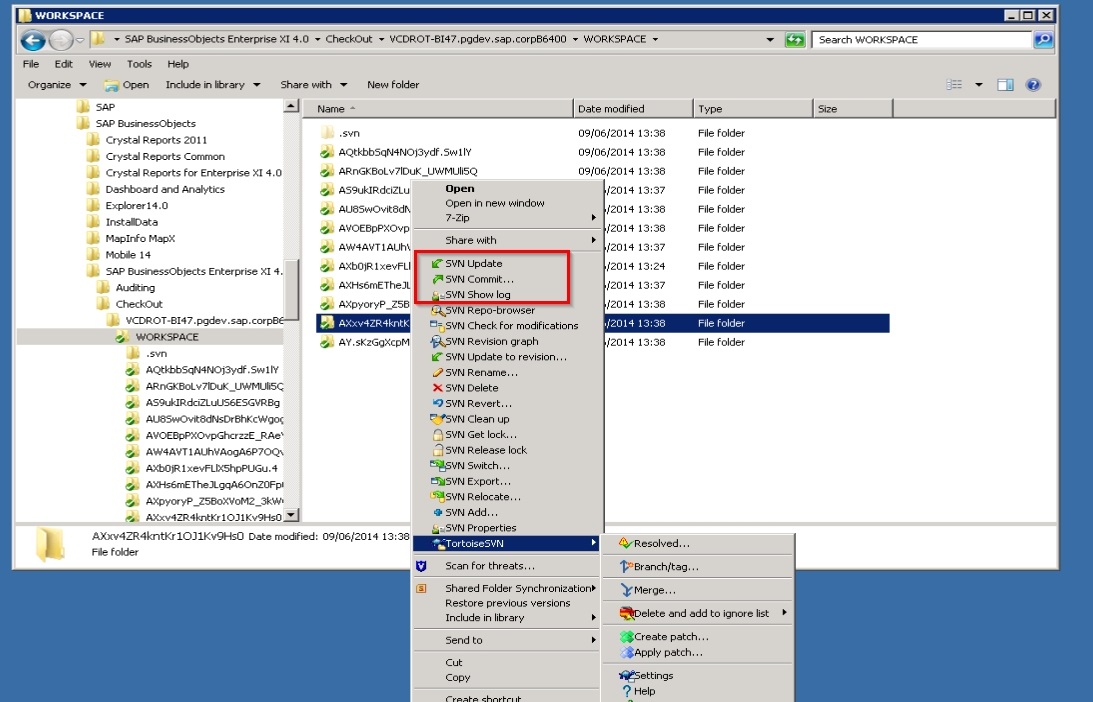Click the SVN Revert arrow icon
This screenshot has width=1093, height=702.
(437, 403)
